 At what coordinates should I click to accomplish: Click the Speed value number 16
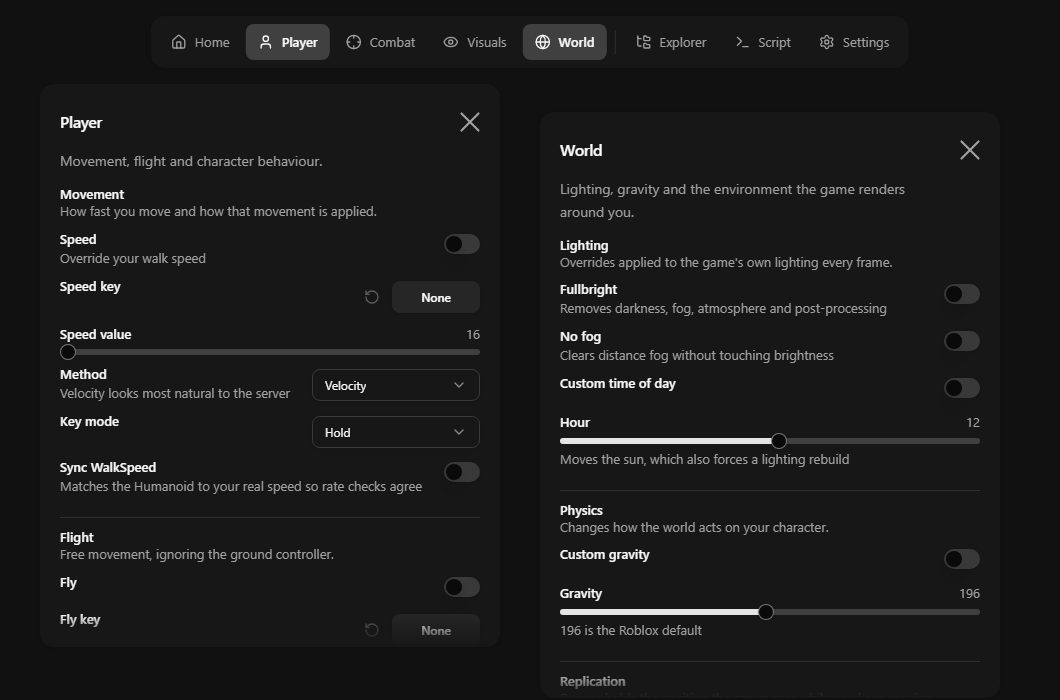(x=473, y=335)
